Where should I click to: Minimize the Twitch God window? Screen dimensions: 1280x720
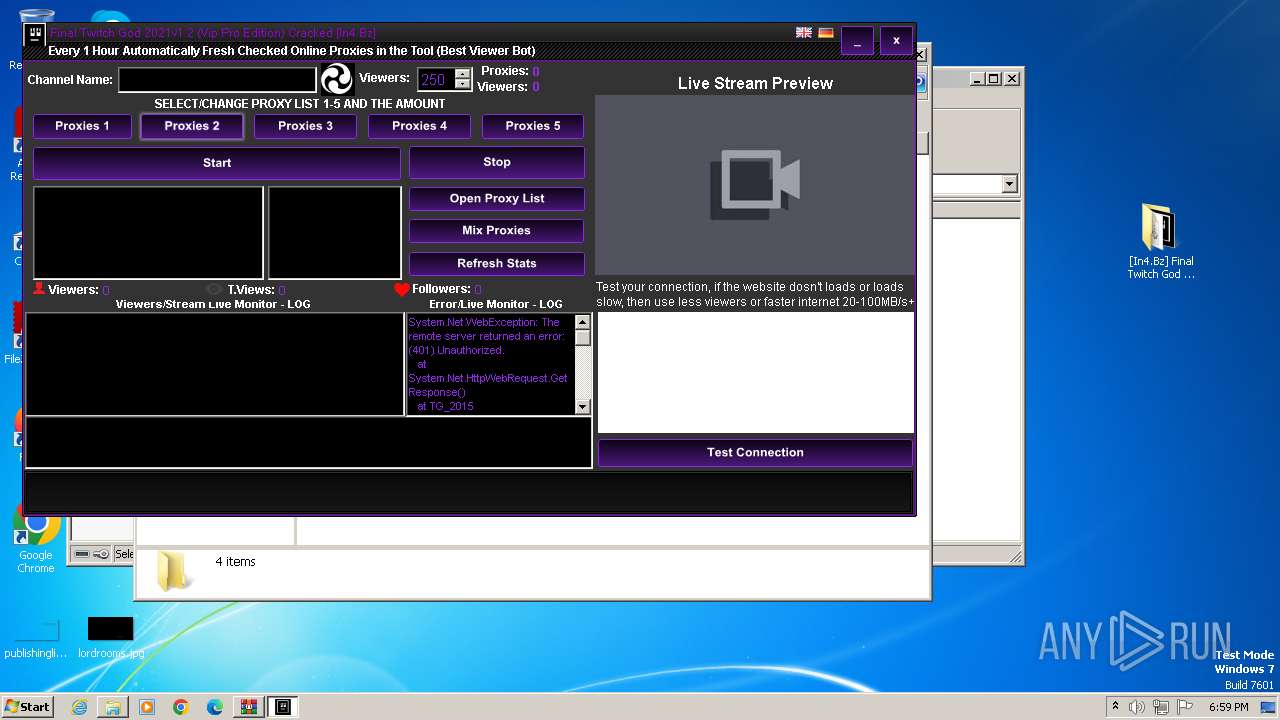point(857,41)
